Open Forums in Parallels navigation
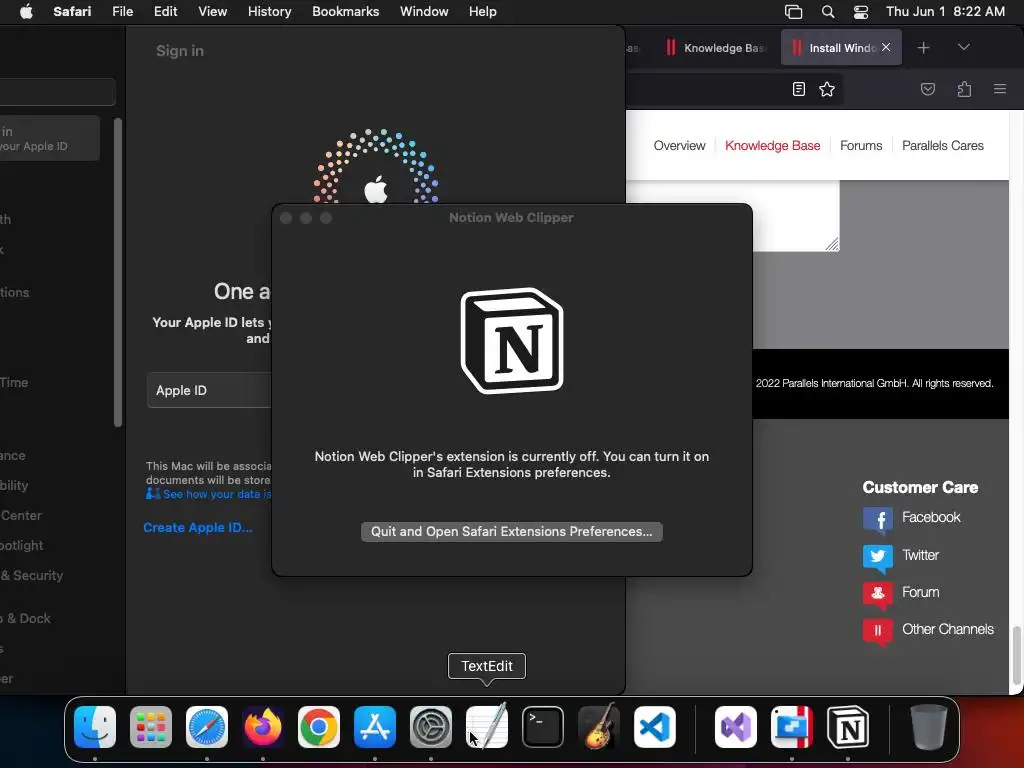Screen dimensions: 1024x768 [x=861, y=146]
